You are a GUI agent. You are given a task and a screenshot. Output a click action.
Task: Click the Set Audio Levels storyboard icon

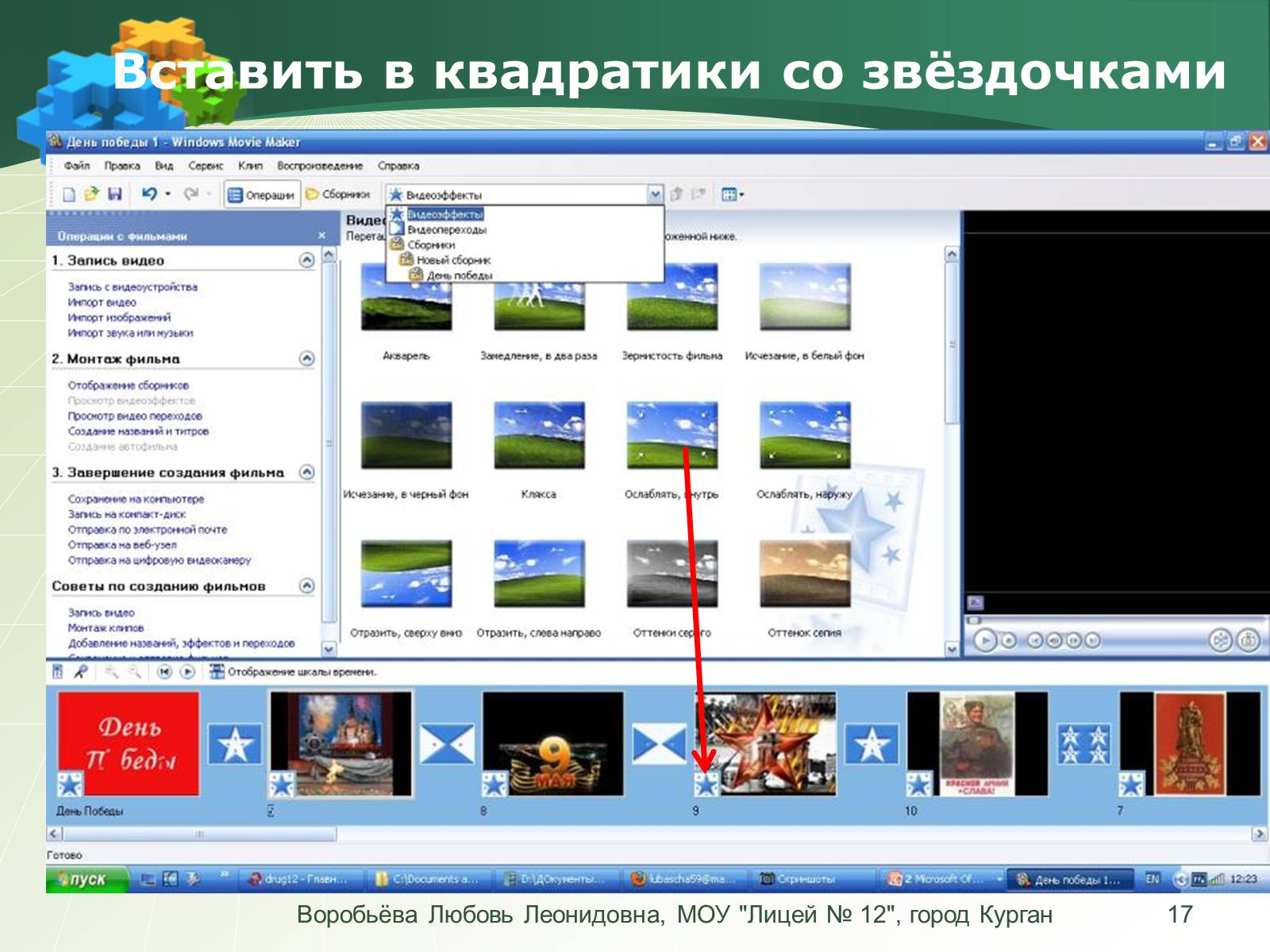coord(57,672)
